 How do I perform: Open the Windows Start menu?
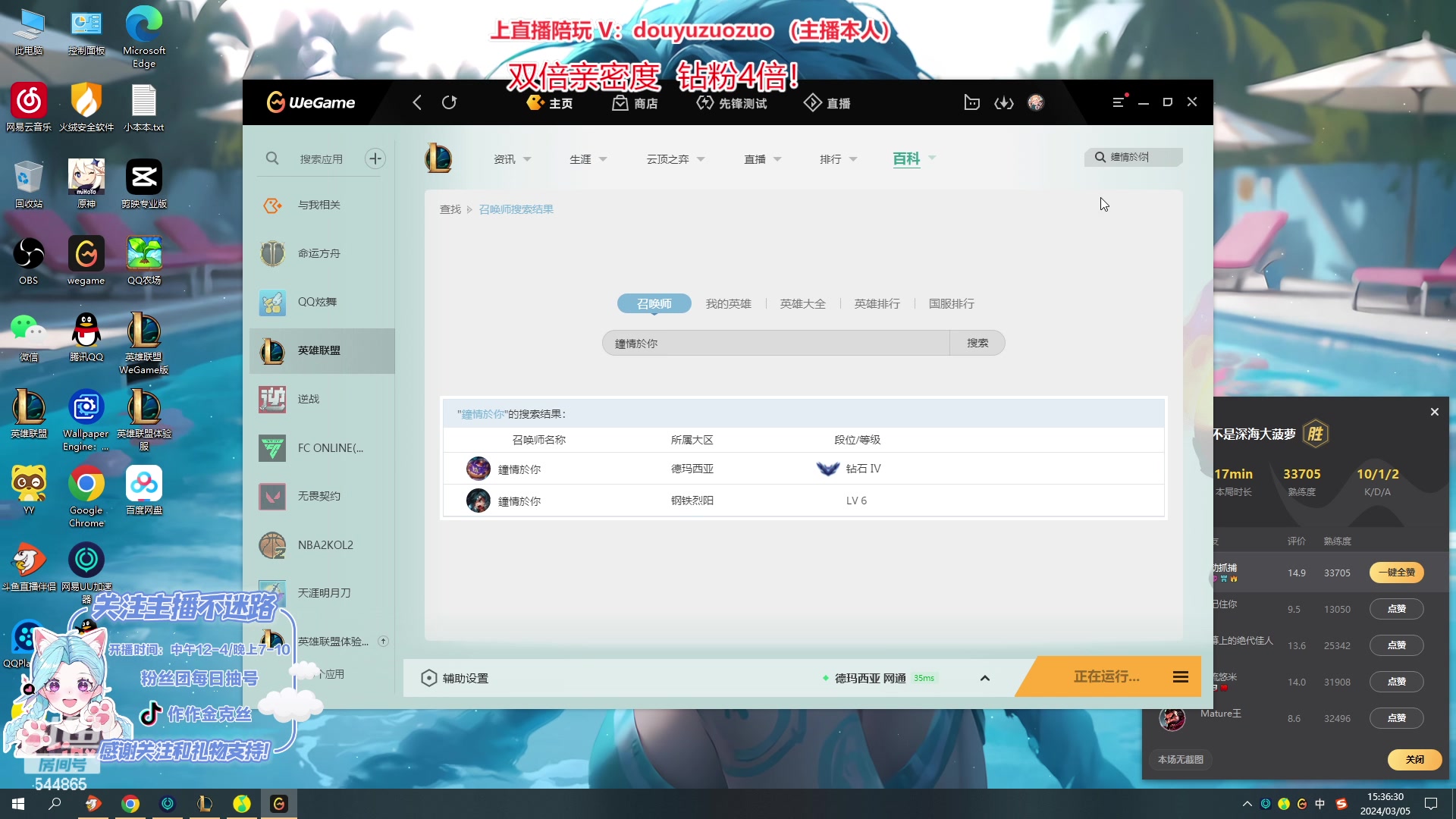pyautogui.click(x=18, y=804)
